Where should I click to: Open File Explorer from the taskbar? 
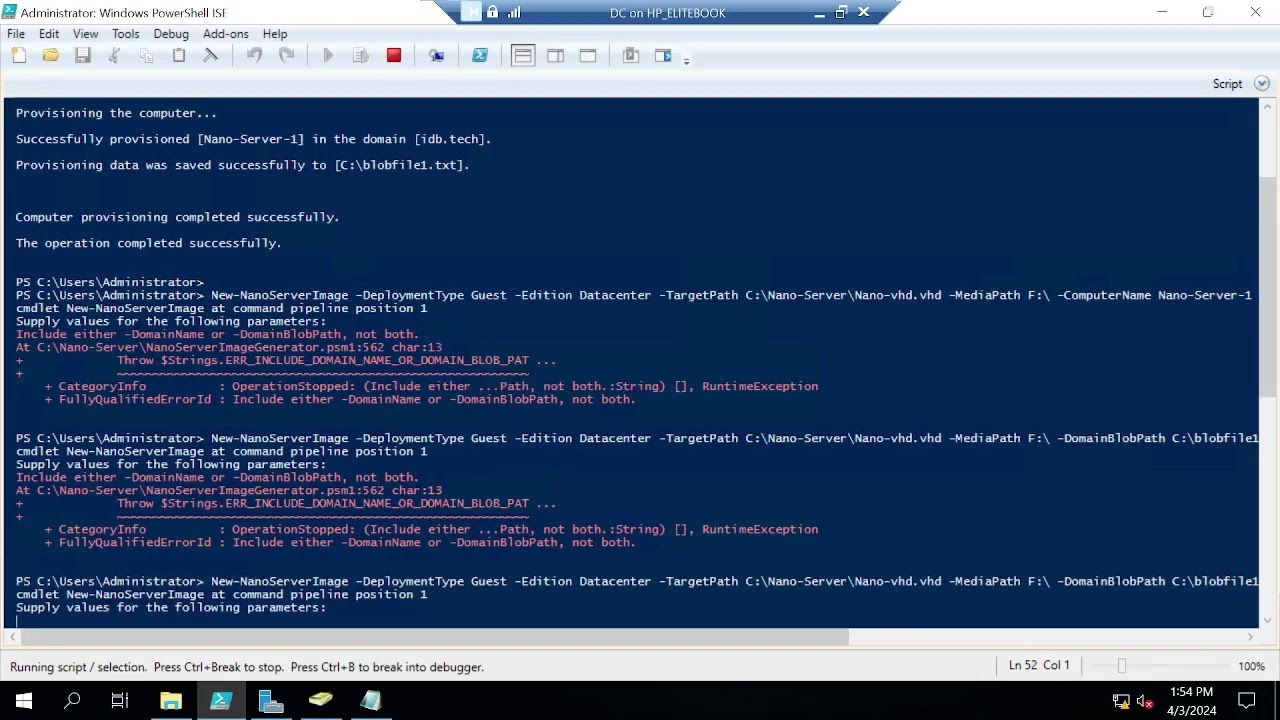[x=171, y=700]
